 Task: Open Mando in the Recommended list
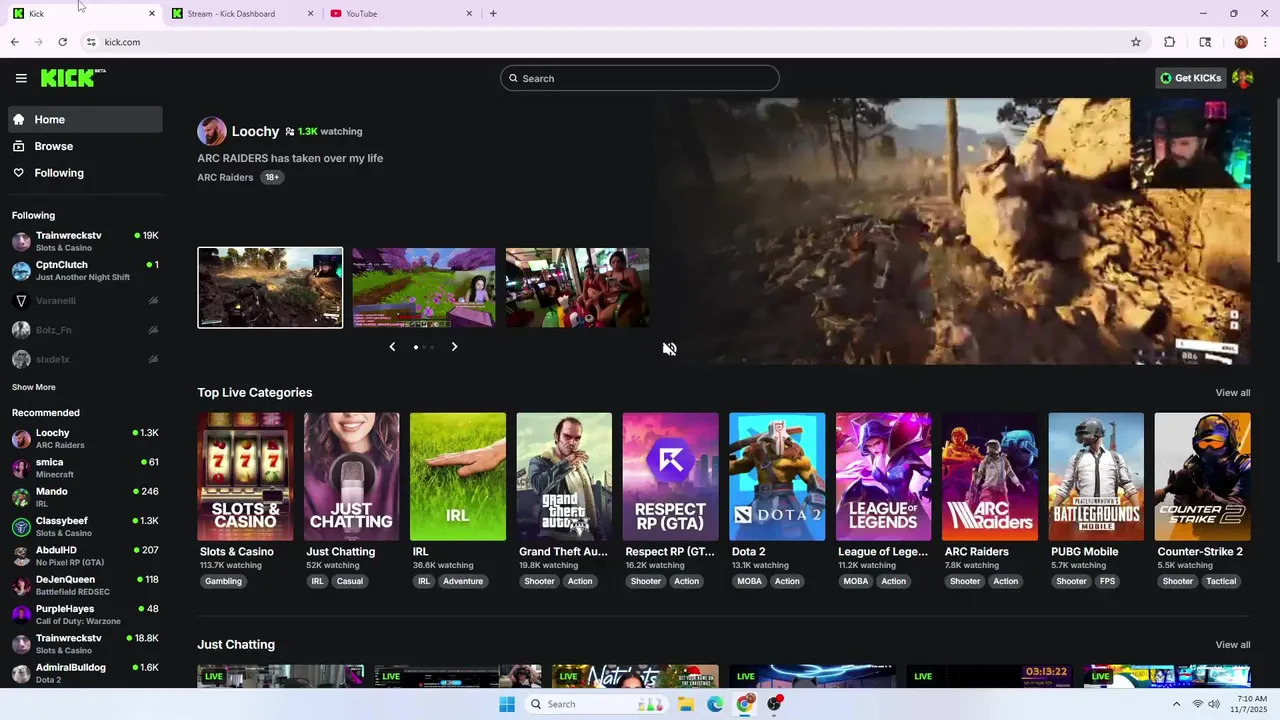point(85,497)
